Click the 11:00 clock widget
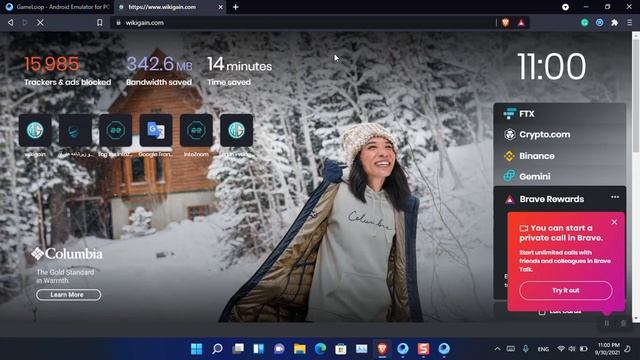This screenshot has width=640, height=360. coord(552,66)
